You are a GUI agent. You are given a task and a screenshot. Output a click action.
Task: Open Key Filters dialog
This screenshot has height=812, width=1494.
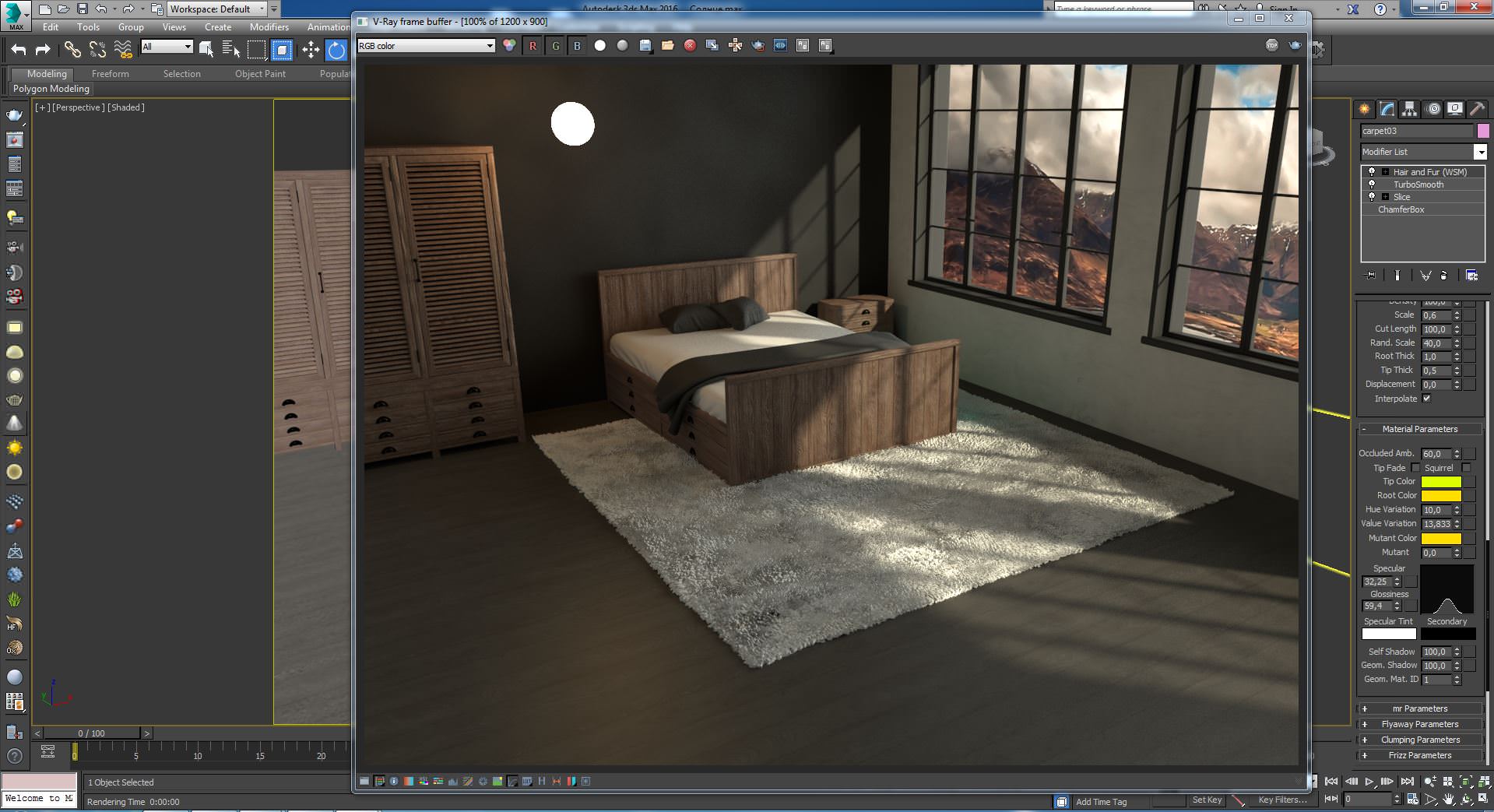click(x=1282, y=800)
